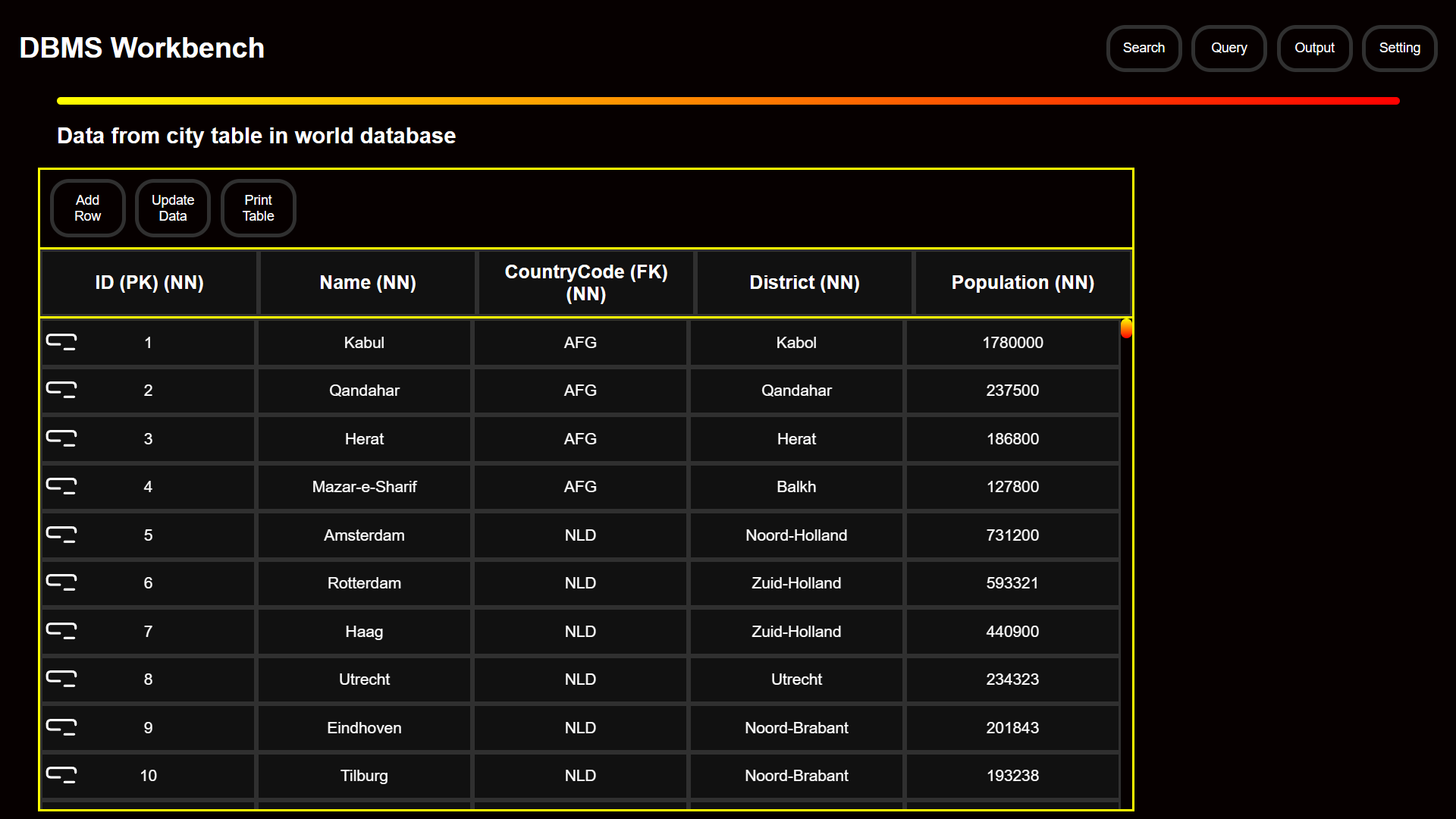
Task: Click the NLD code in Amsterdam row
Action: pos(580,535)
